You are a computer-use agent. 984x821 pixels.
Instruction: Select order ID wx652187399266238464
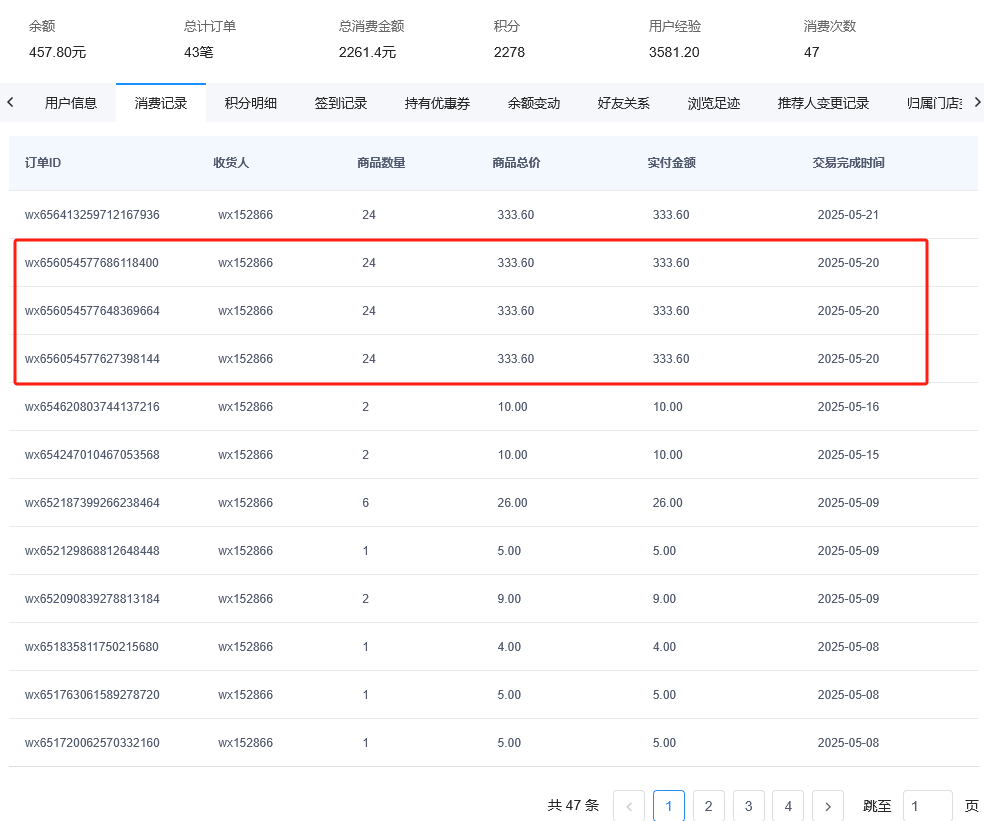[92, 503]
